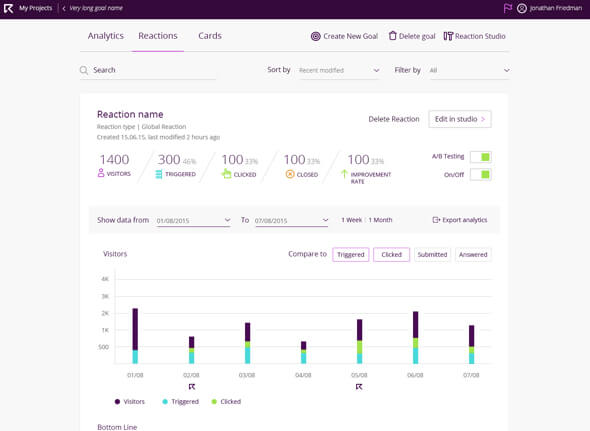The height and width of the screenshot is (431, 590).
Task: Open the To date dropdown
Action: click(292, 221)
